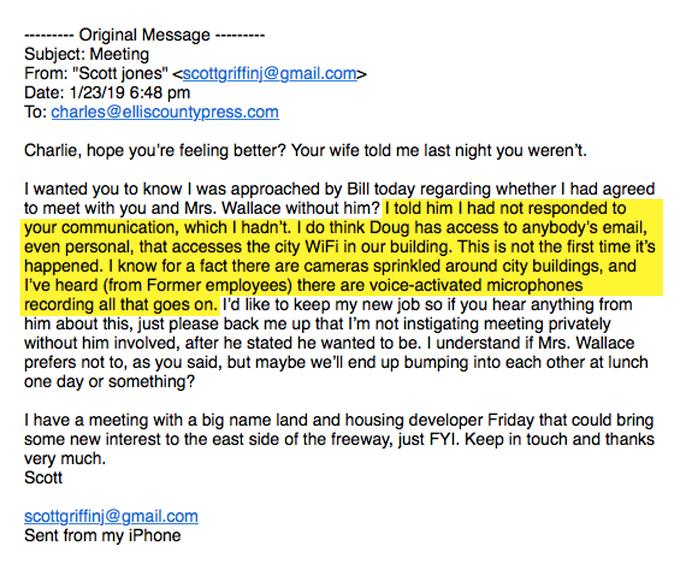
Task: Click the Original Message header text
Action: pos(145,35)
